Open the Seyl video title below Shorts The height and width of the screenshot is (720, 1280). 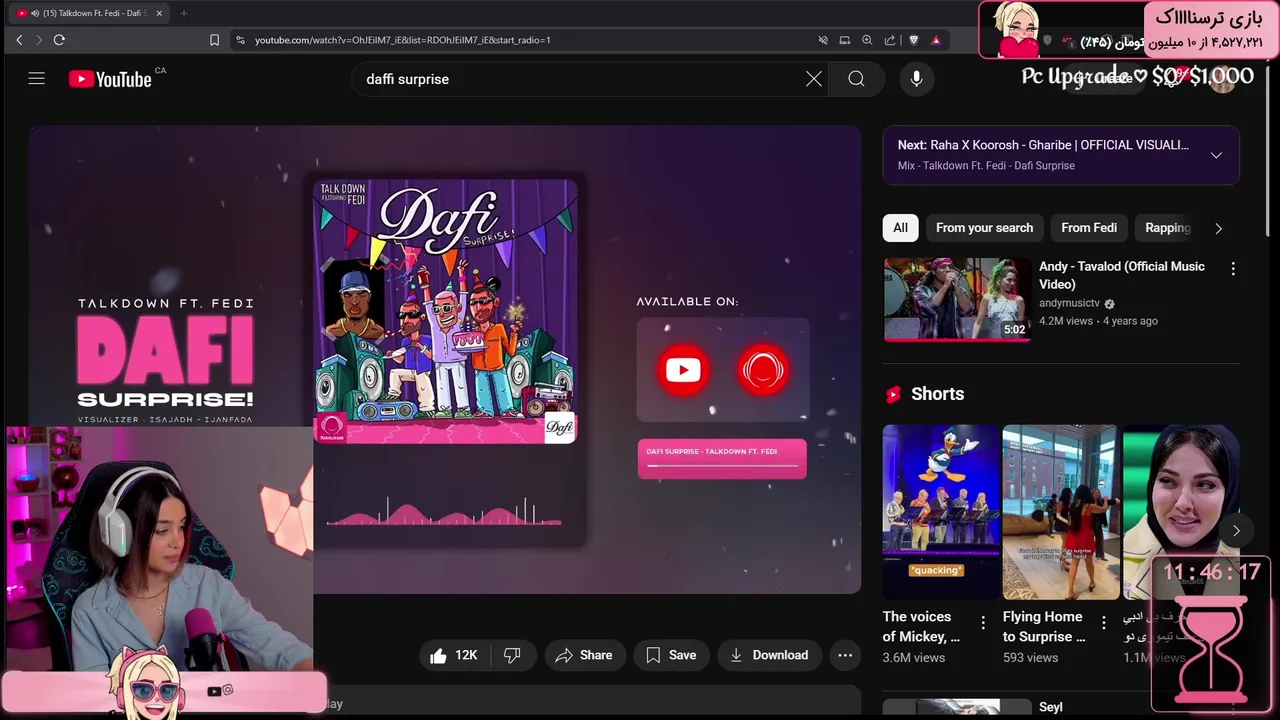point(1050,707)
